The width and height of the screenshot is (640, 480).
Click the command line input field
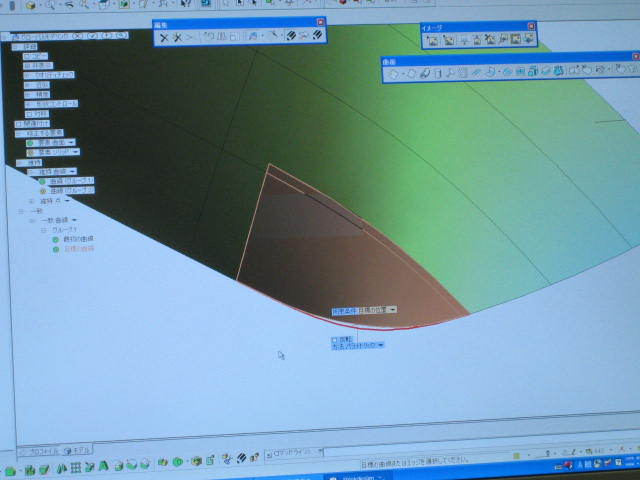[416, 452]
